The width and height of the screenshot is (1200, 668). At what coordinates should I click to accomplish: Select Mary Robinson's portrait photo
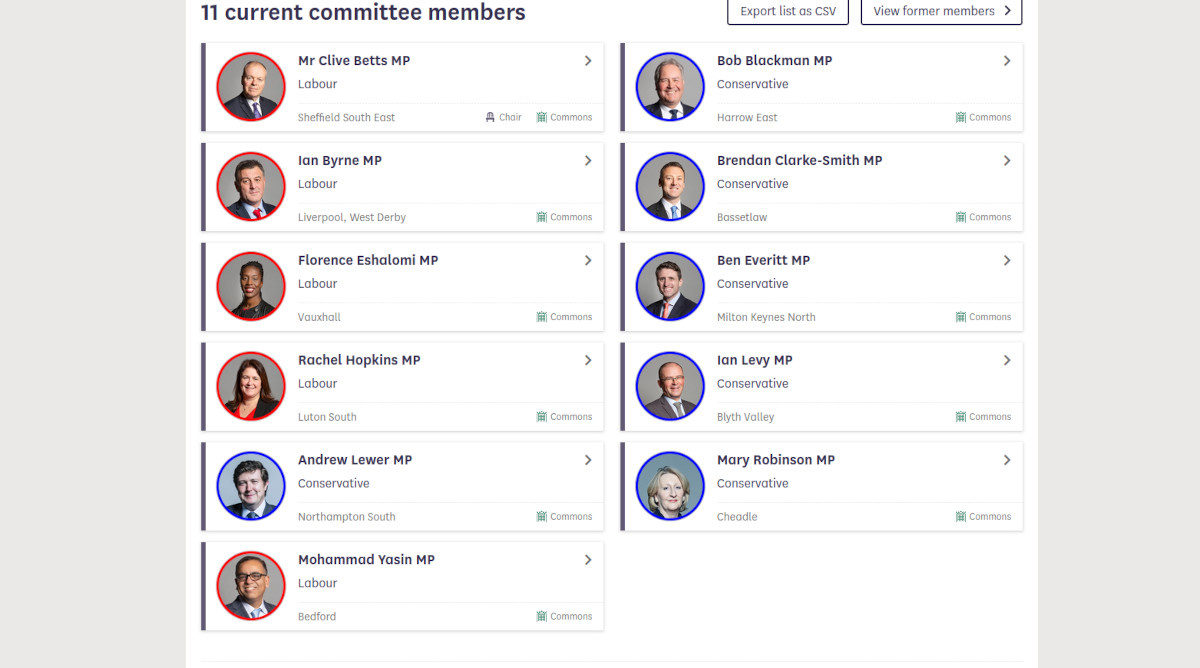pos(670,487)
